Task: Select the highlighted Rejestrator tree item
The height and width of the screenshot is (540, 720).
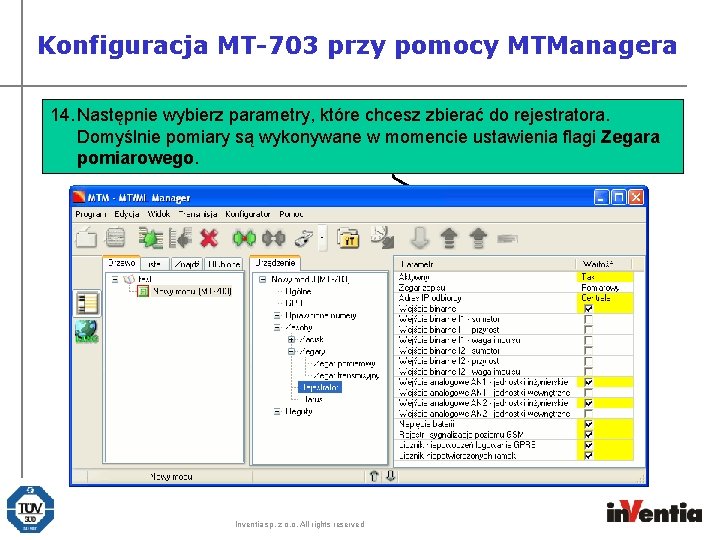Action: tap(320, 388)
